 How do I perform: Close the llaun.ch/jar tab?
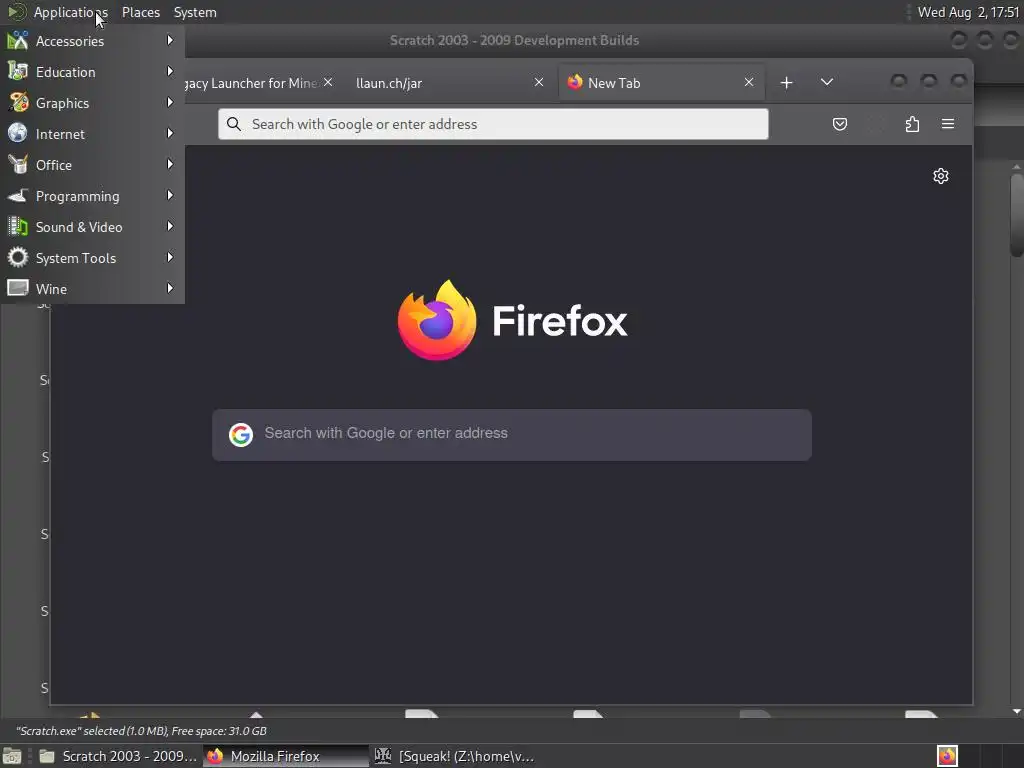tap(539, 82)
